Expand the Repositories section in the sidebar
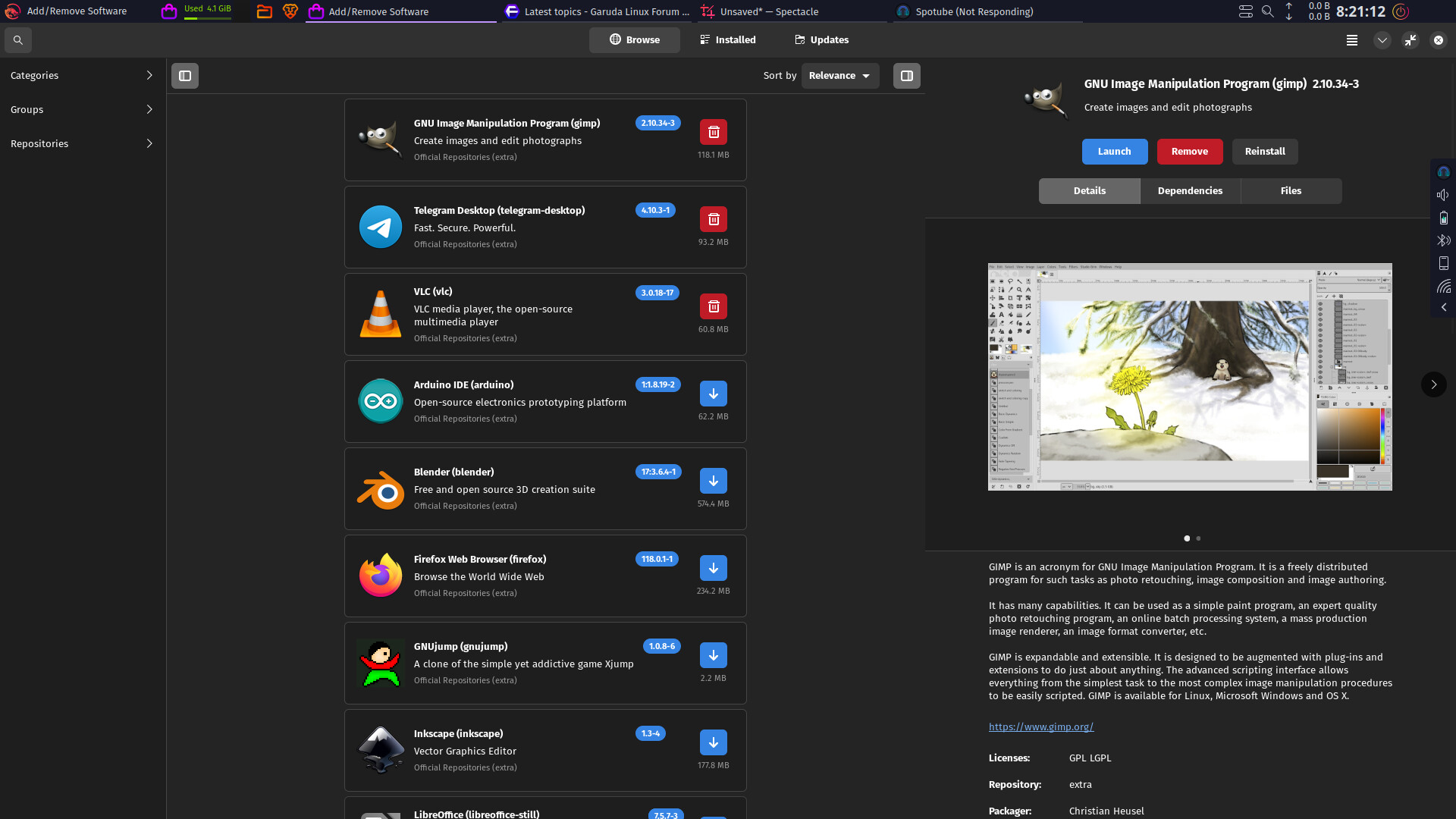The width and height of the screenshot is (1456, 819). 81,143
